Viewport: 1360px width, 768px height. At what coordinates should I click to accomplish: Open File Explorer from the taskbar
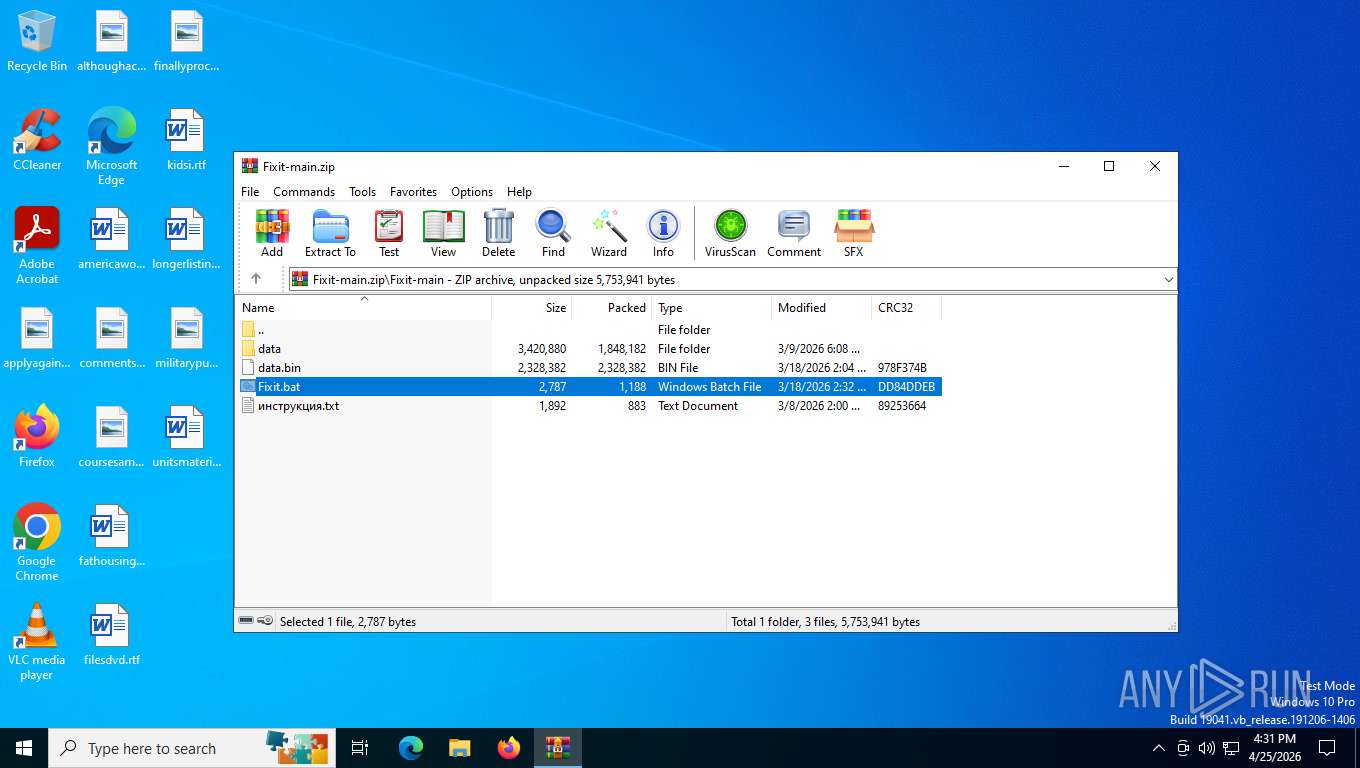point(459,748)
